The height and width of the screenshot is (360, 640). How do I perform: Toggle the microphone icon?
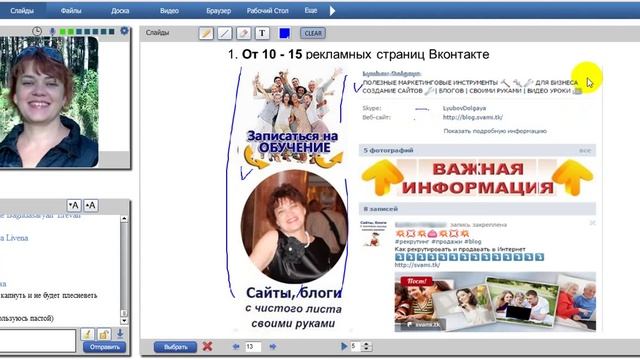[52, 31]
